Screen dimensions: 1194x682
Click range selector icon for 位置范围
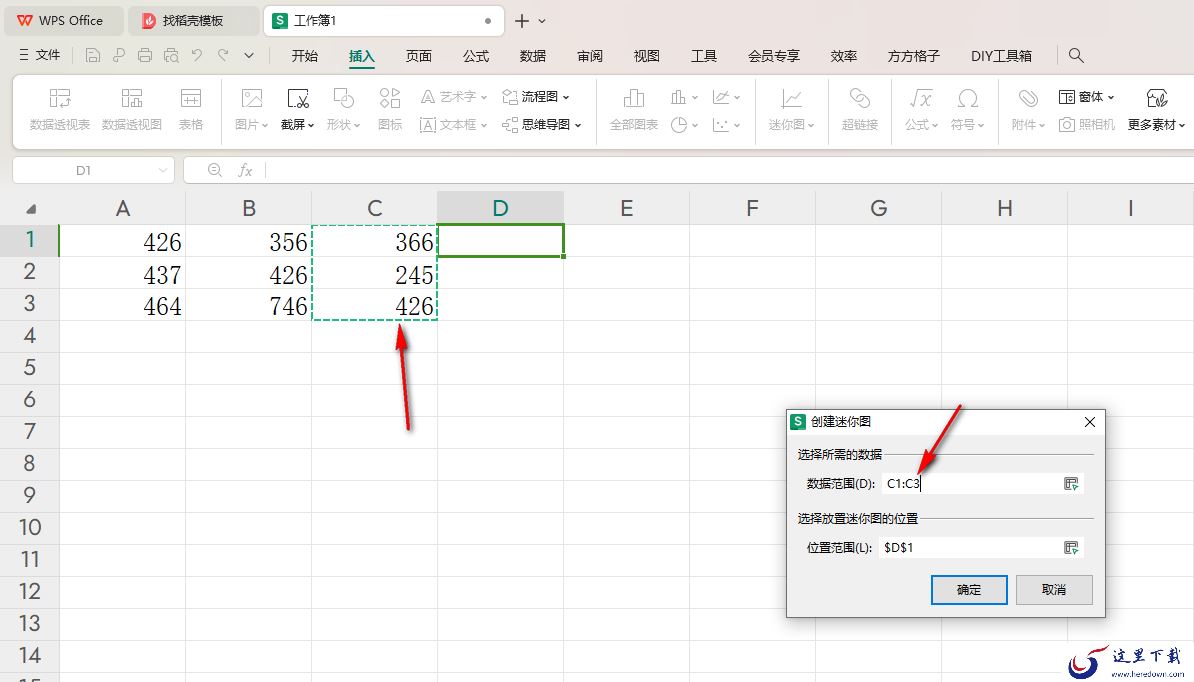click(x=1071, y=547)
